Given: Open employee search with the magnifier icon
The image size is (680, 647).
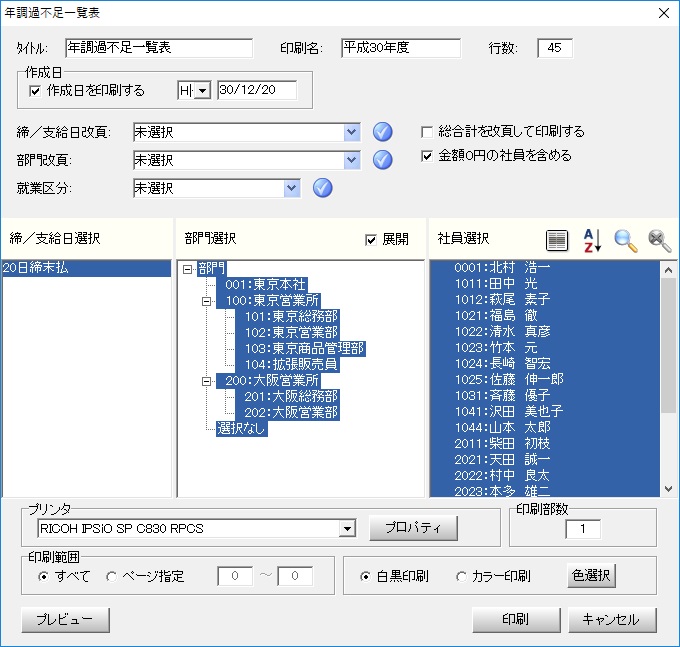Looking at the screenshot, I should [626, 240].
